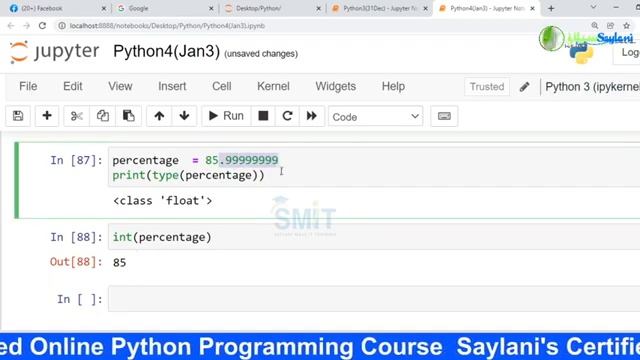Save notebook with the floppy disk icon
640x360 pixels.
coord(18,116)
